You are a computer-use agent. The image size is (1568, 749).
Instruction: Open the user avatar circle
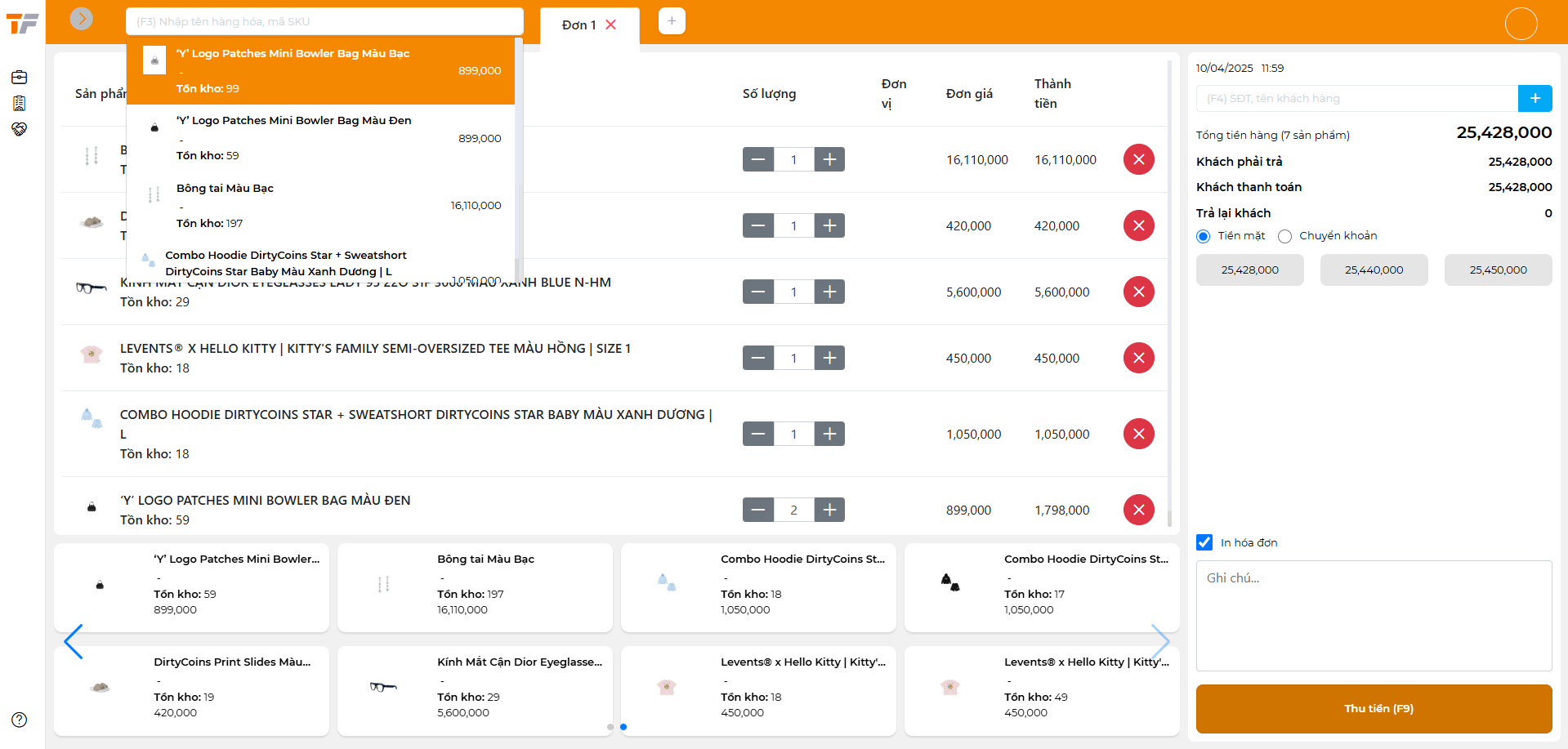(1521, 24)
